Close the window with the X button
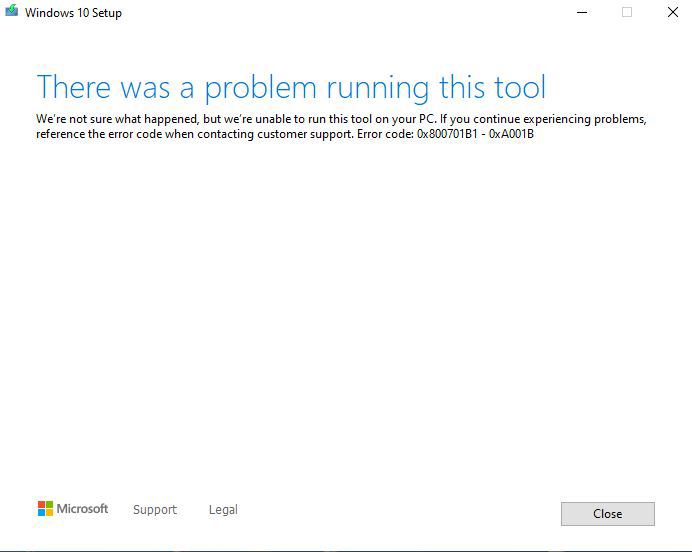This screenshot has height=552, width=692. point(673,12)
